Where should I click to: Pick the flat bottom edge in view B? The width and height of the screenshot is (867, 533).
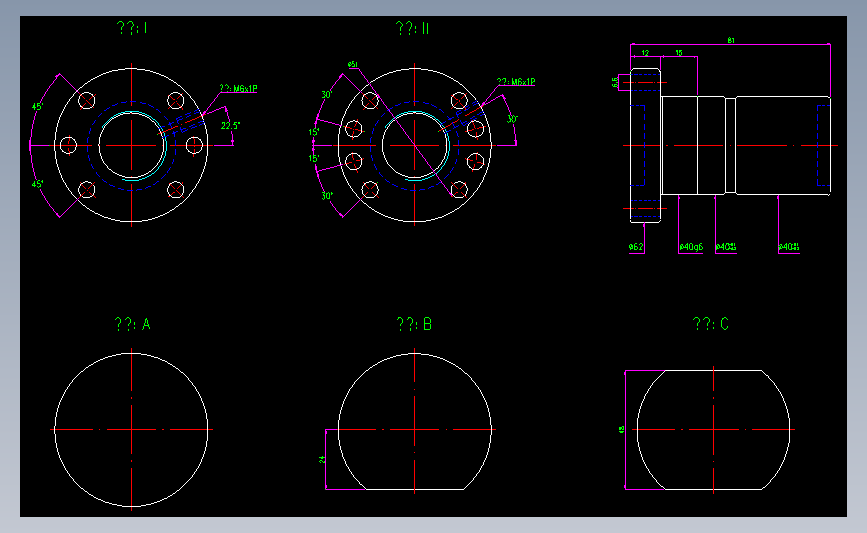[415, 489]
